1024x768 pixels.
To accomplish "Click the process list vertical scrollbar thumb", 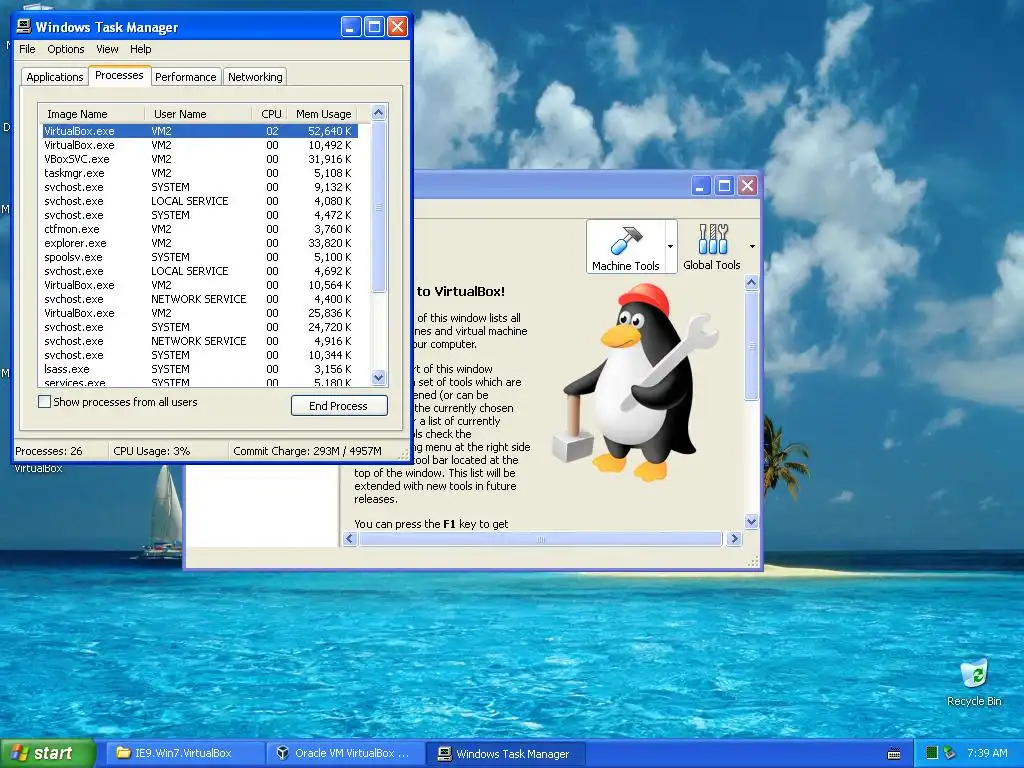I will [x=378, y=207].
